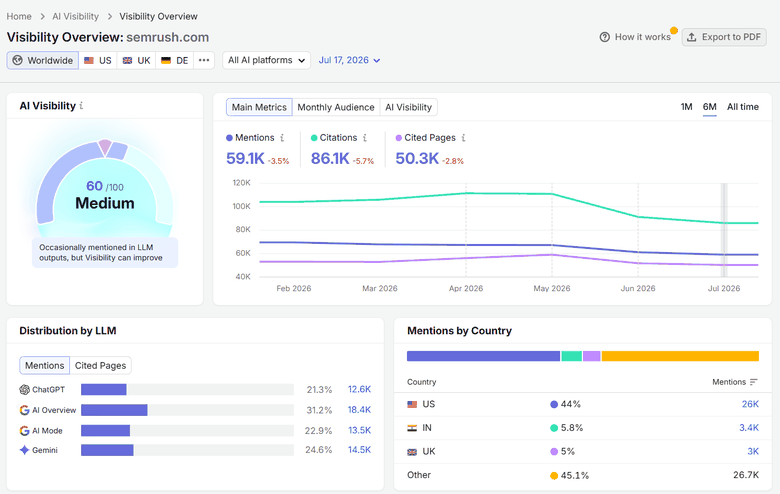The width and height of the screenshot is (780, 494).
Task: Open ChatGPT mentions value 12.6K
Action: click(x=359, y=390)
